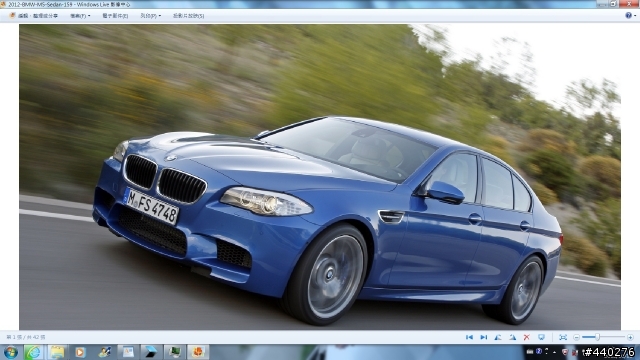
Task: Restore the Photo Gallery window
Action: pos(613,4)
